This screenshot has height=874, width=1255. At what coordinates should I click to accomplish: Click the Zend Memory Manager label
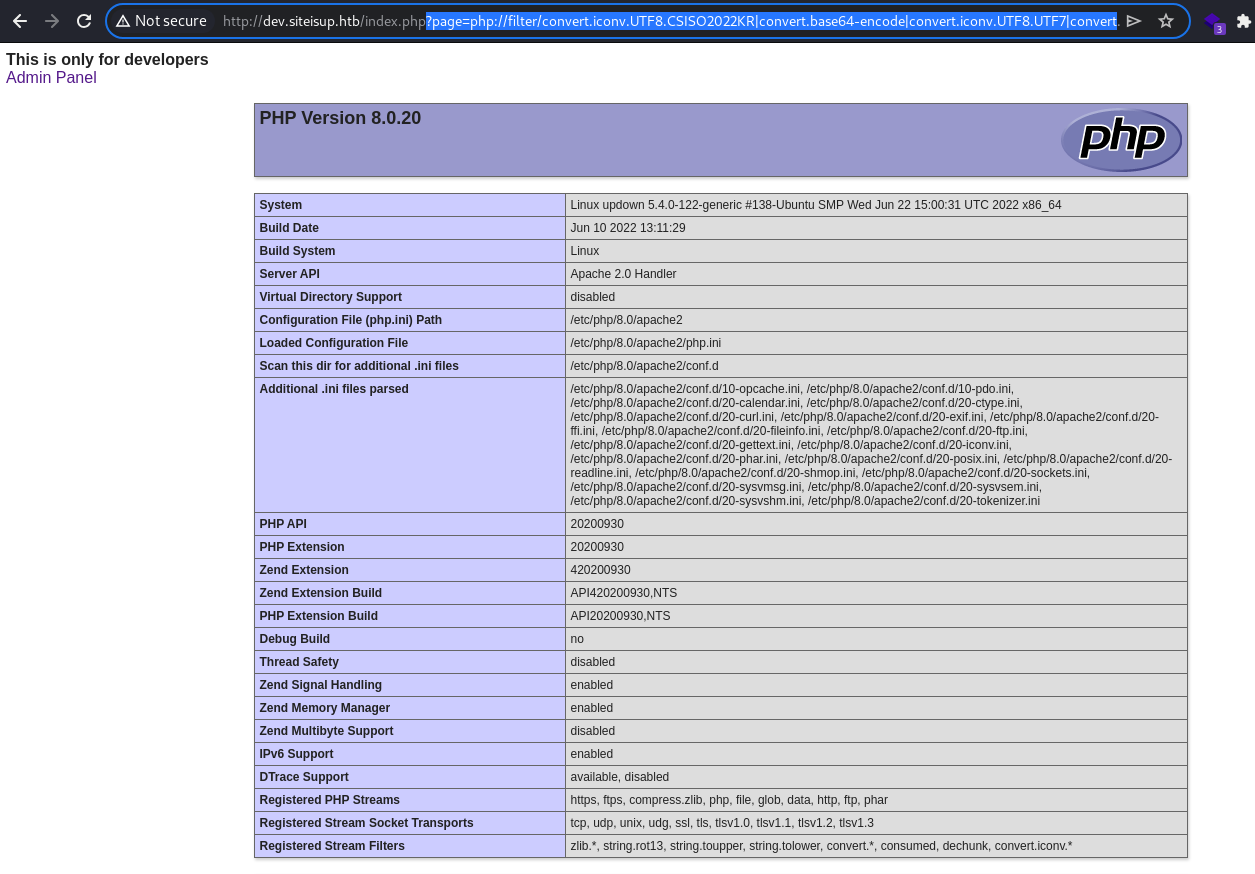(x=325, y=708)
